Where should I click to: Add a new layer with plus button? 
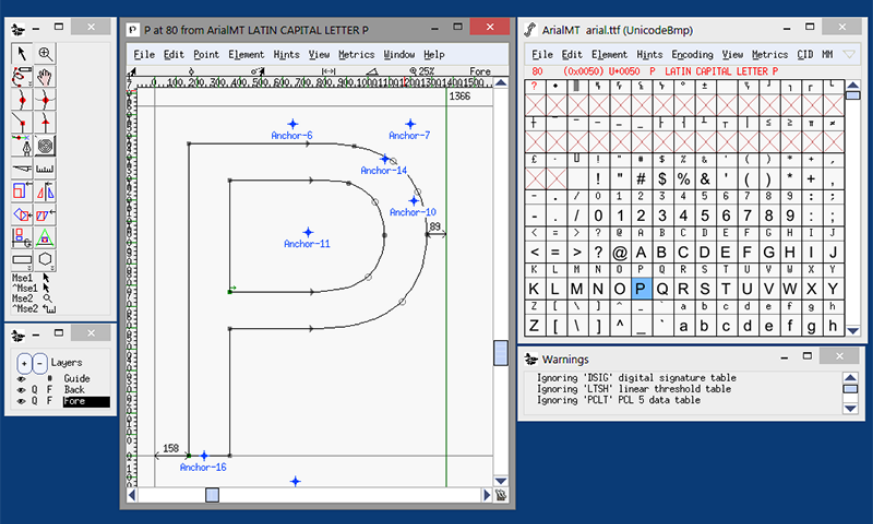tap(24, 364)
